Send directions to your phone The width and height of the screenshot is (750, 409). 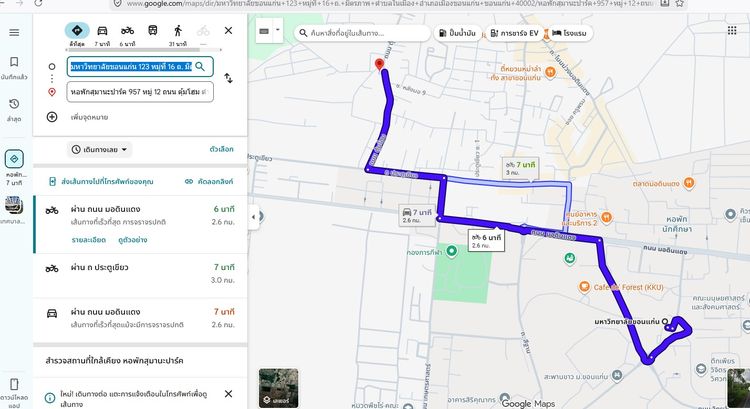click(101, 182)
